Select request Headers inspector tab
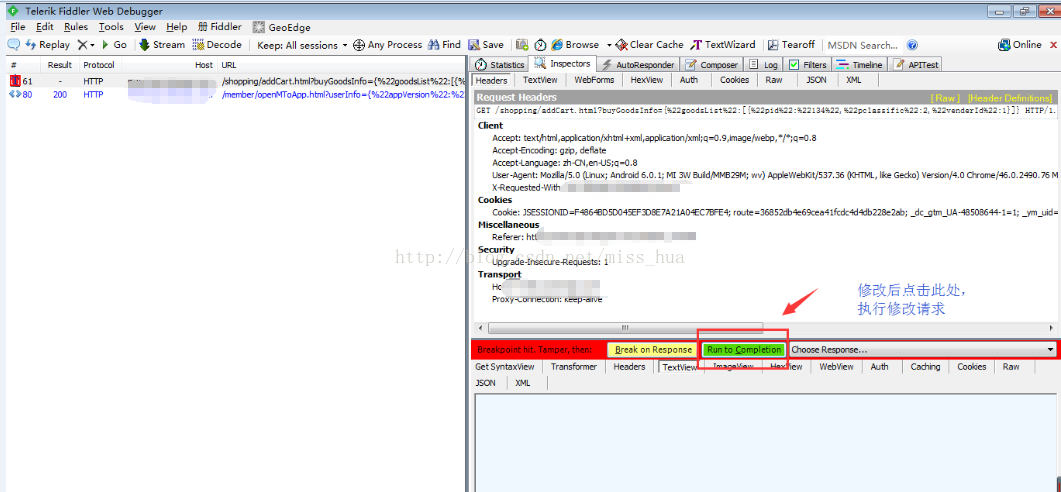Image resolution: width=1061 pixels, height=492 pixels. (x=491, y=80)
